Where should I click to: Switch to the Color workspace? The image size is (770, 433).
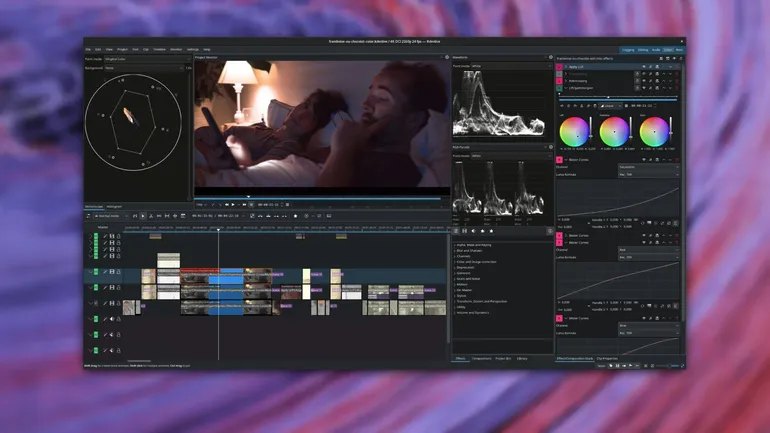[668, 50]
